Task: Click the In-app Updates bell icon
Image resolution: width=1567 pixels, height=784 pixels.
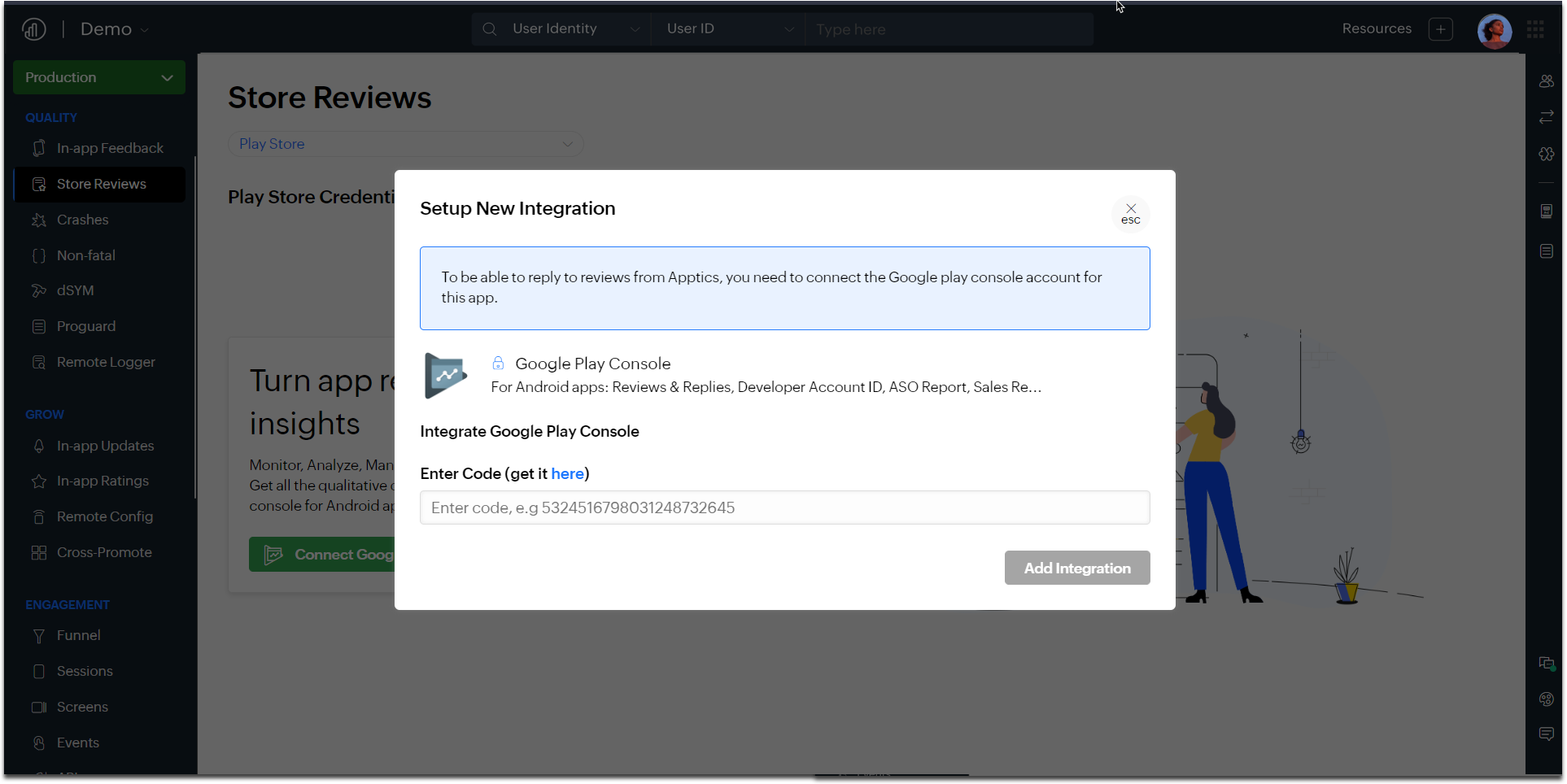Action: pos(38,446)
